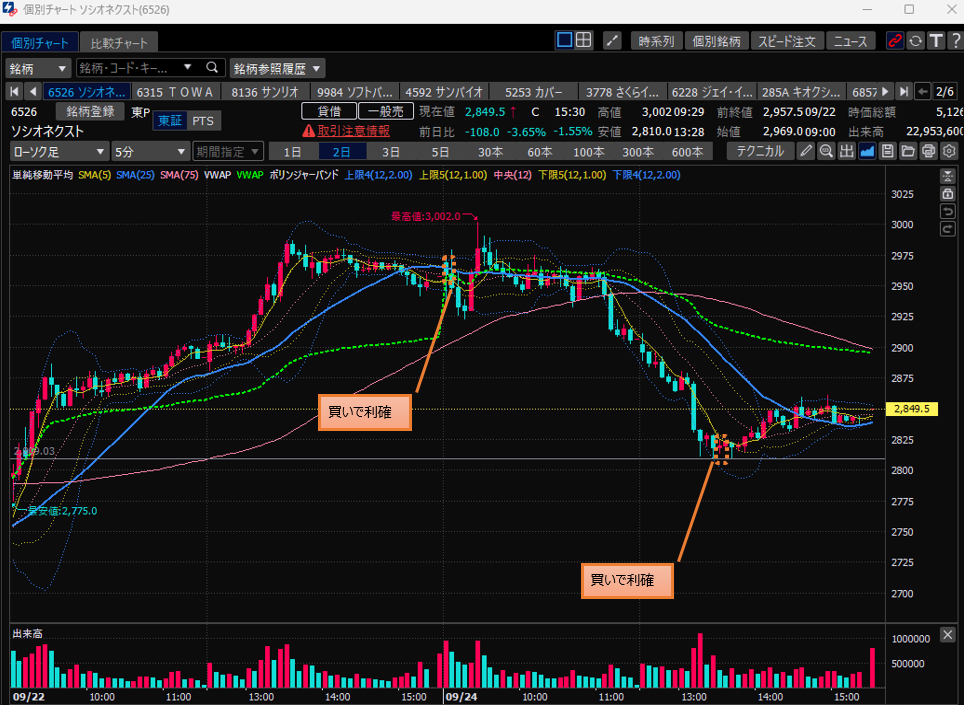Click the red chain link icon
The image size is (964, 705).
tap(895, 41)
